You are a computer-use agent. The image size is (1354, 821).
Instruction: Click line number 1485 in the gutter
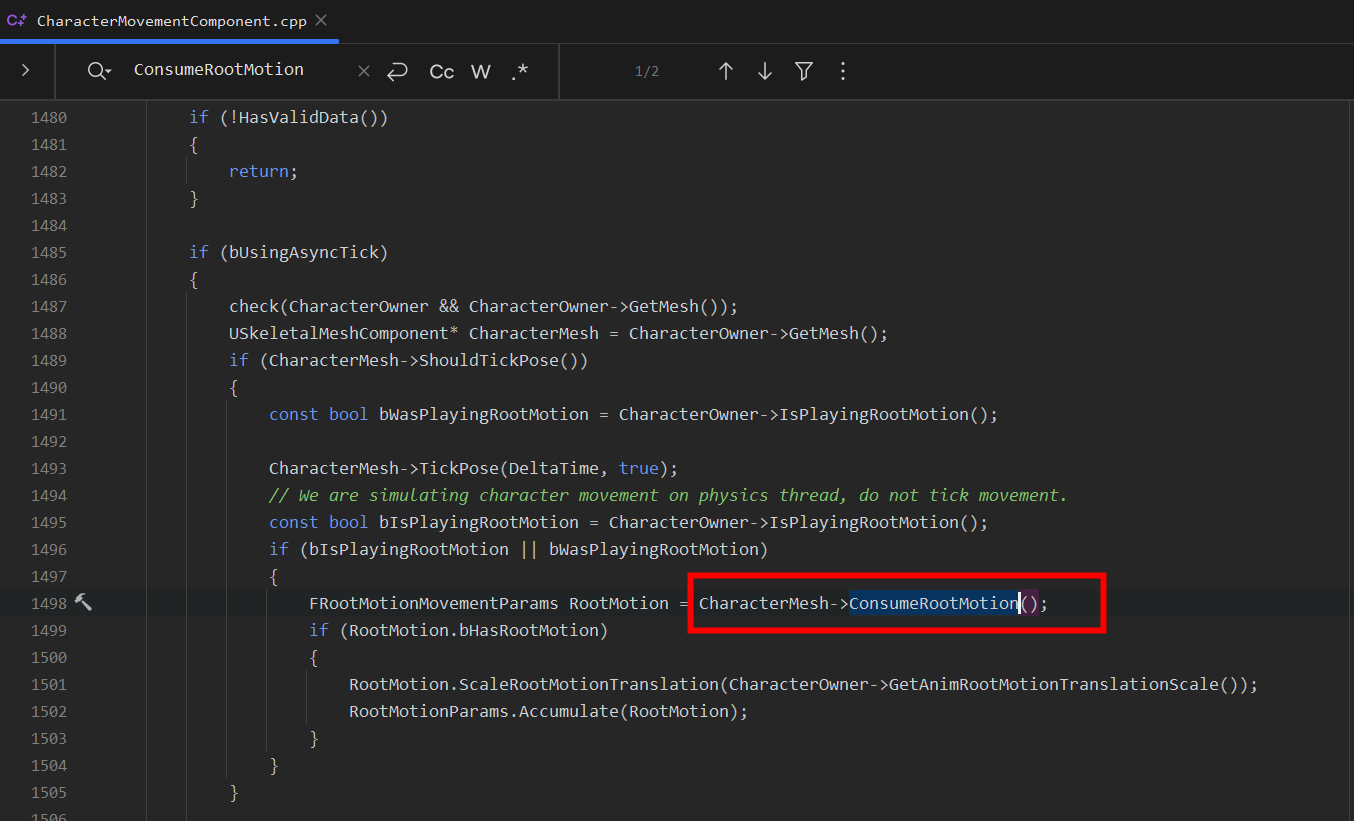(x=49, y=252)
